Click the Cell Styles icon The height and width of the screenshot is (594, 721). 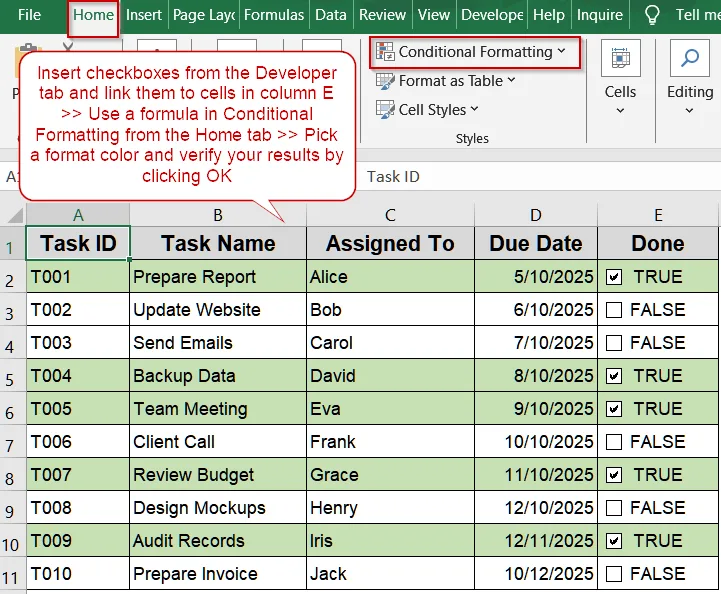[x=385, y=110]
